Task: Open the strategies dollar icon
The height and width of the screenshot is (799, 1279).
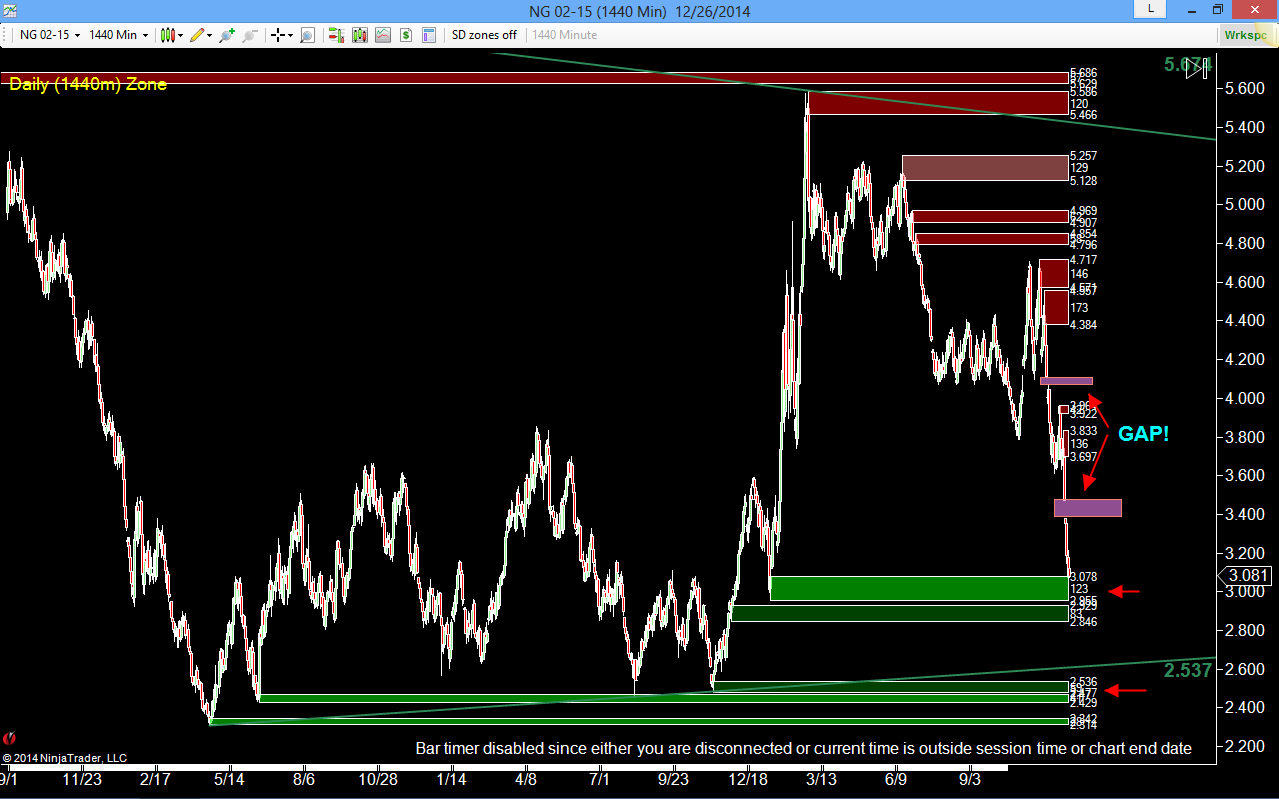Action: click(406, 35)
